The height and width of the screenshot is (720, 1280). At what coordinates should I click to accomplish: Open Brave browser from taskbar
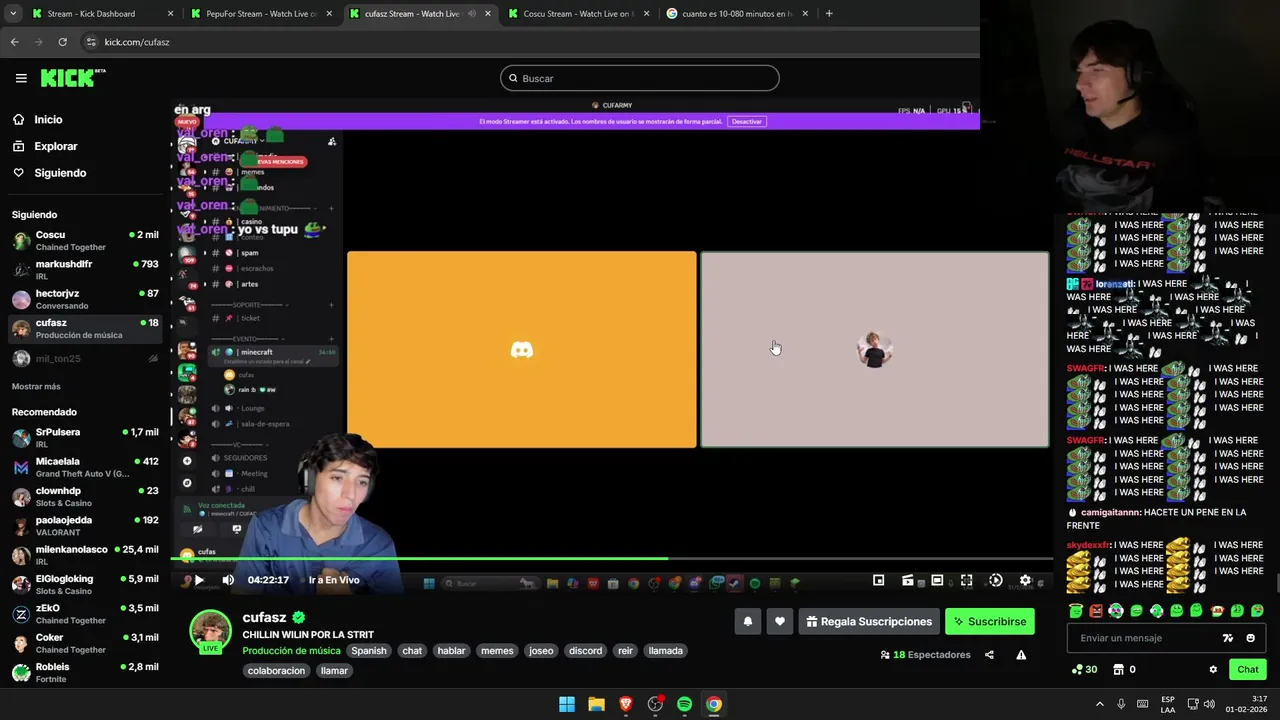coord(626,704)
